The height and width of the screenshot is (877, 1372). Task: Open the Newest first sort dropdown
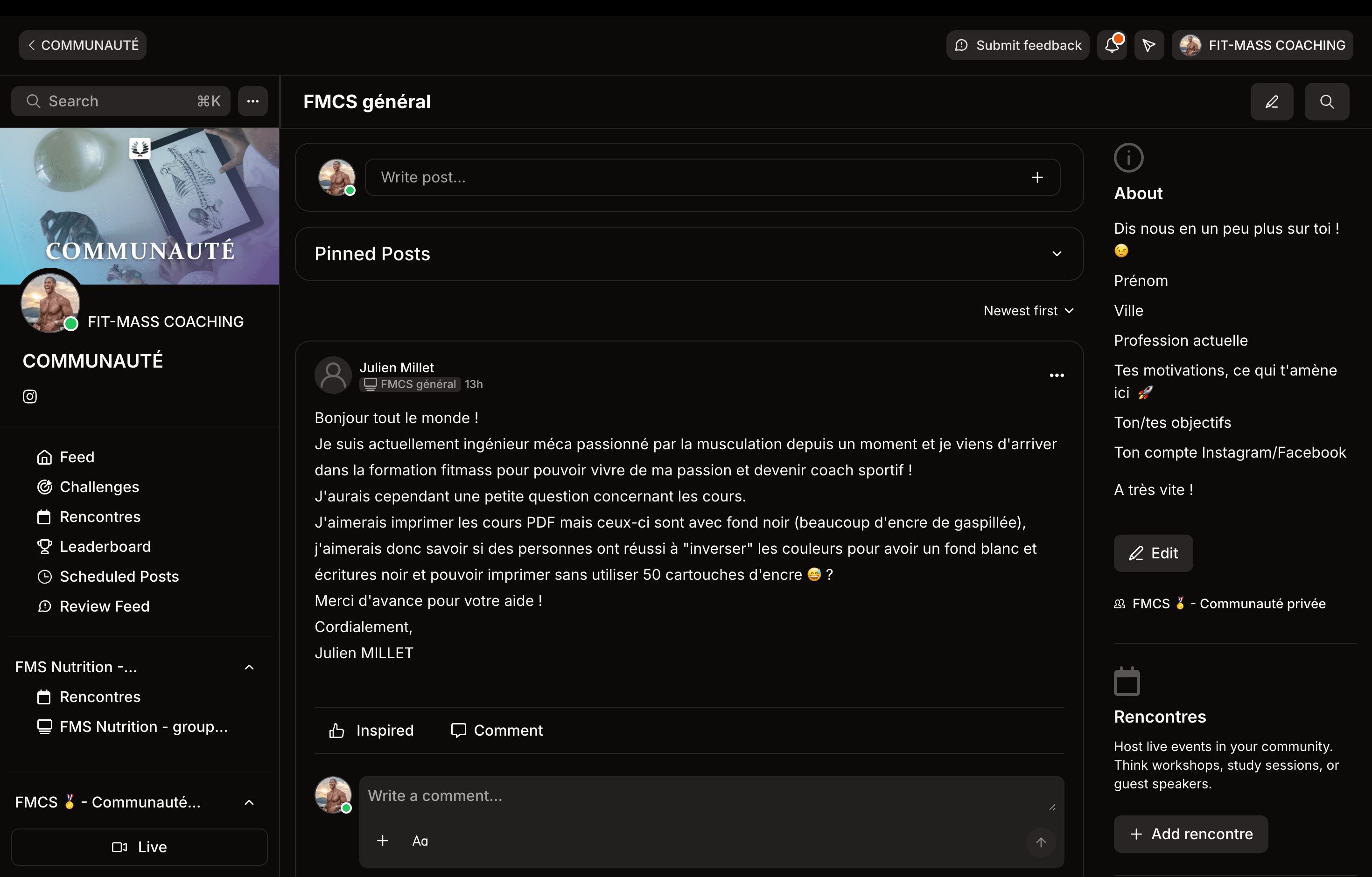1028,310
